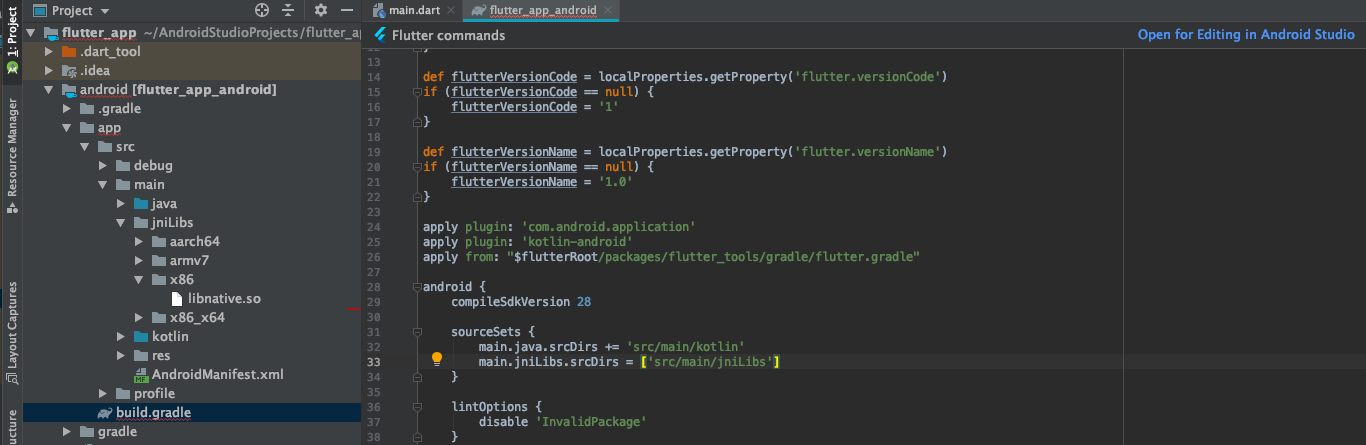
Task: Click the yellow lightbulb quick-fix icon
Action: 437,359
